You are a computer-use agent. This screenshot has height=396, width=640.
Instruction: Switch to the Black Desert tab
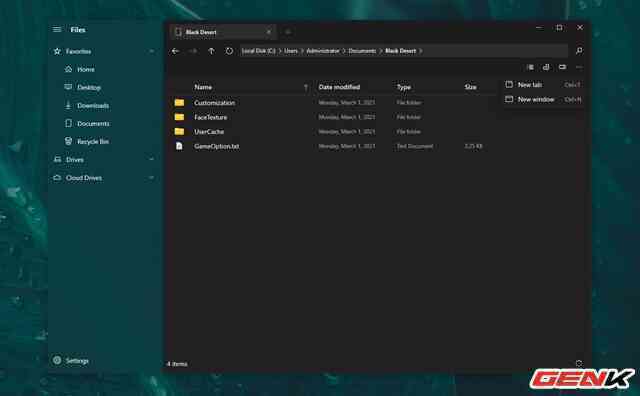pos(222,32)
